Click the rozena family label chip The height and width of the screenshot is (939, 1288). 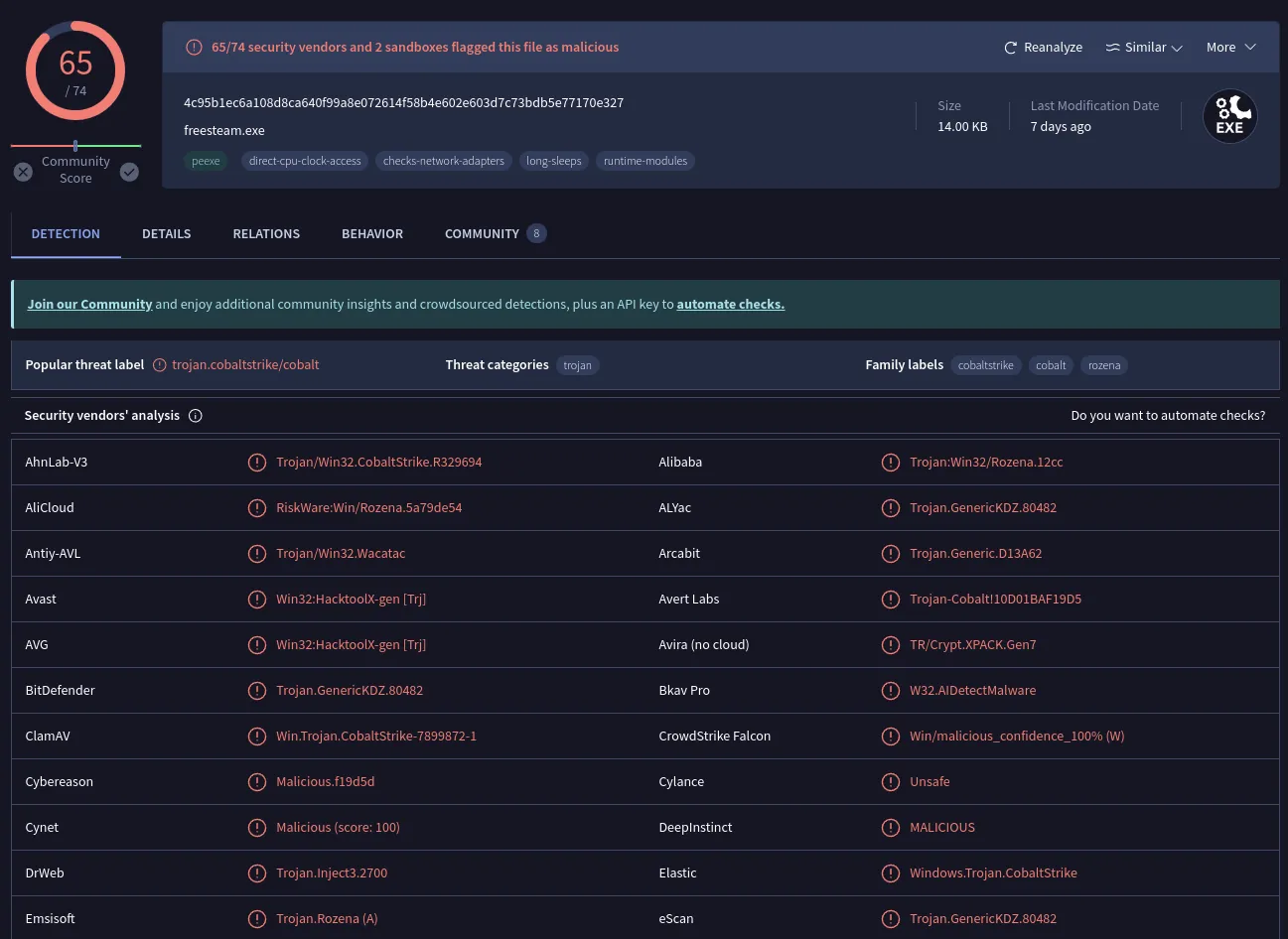1104,365
